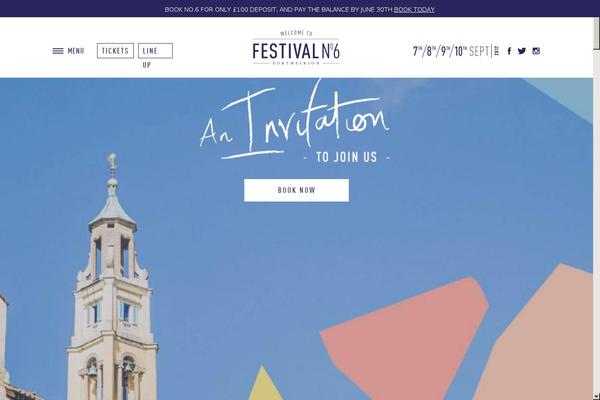Click the BOOK NOW button
Image resolution: width=600 pixels, height=400 pixels.
297,190
